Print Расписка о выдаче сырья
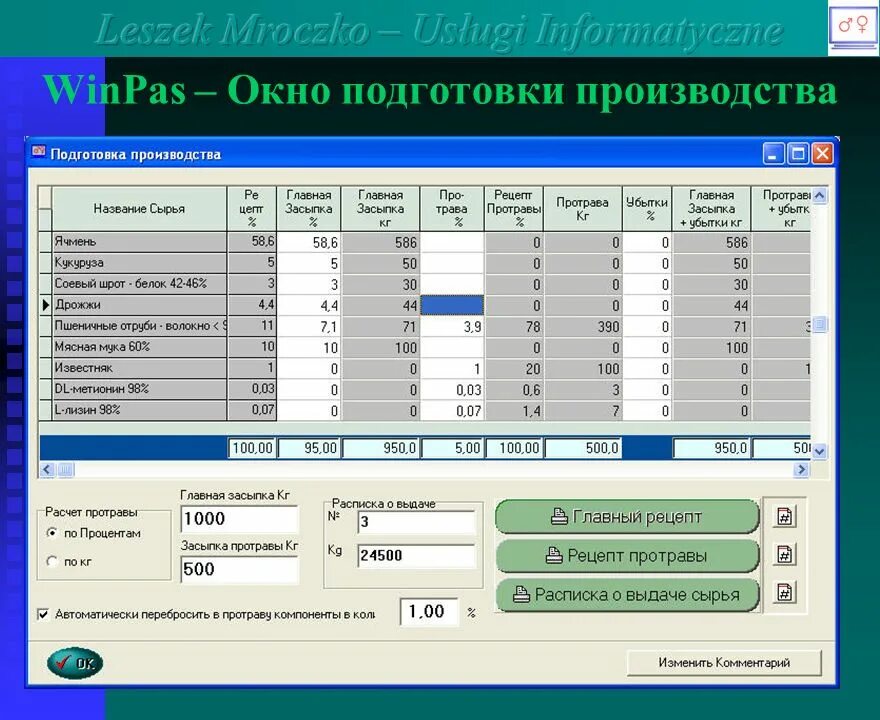Screen dimensions: 880x720 pyautogui.click(x=627, y=595)
